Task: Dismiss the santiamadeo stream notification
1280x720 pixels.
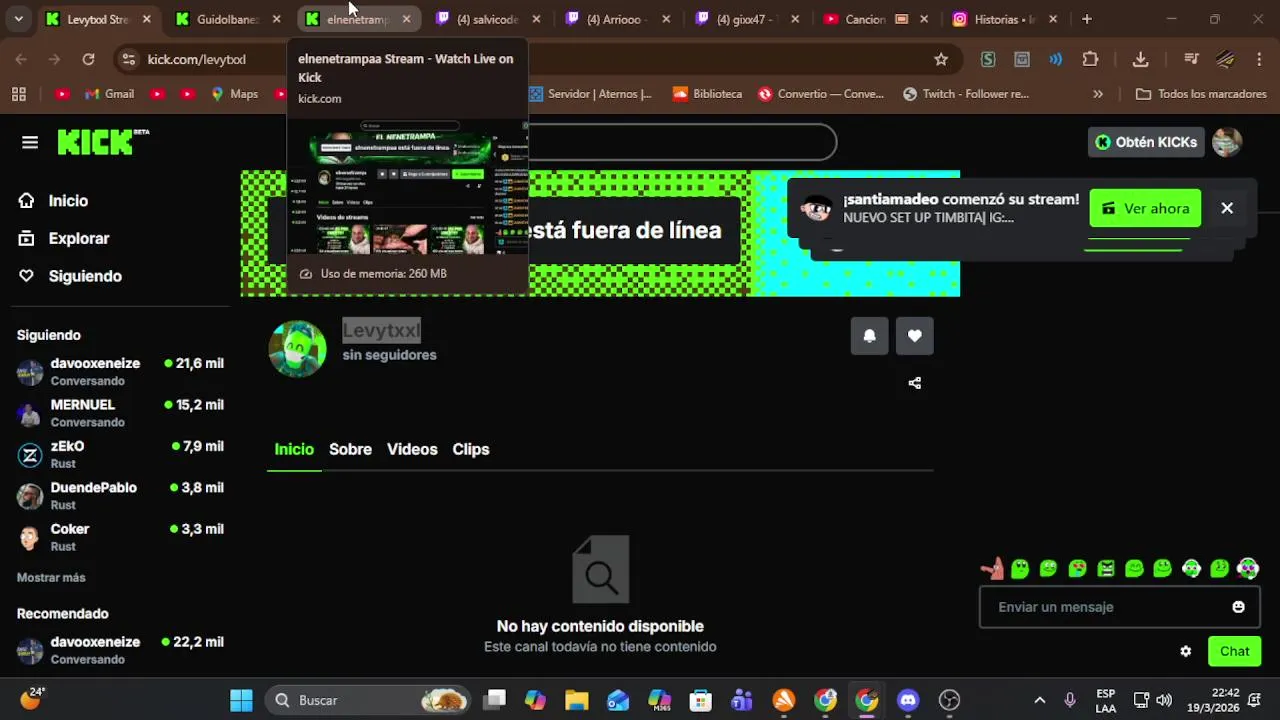Action: 1227,208
